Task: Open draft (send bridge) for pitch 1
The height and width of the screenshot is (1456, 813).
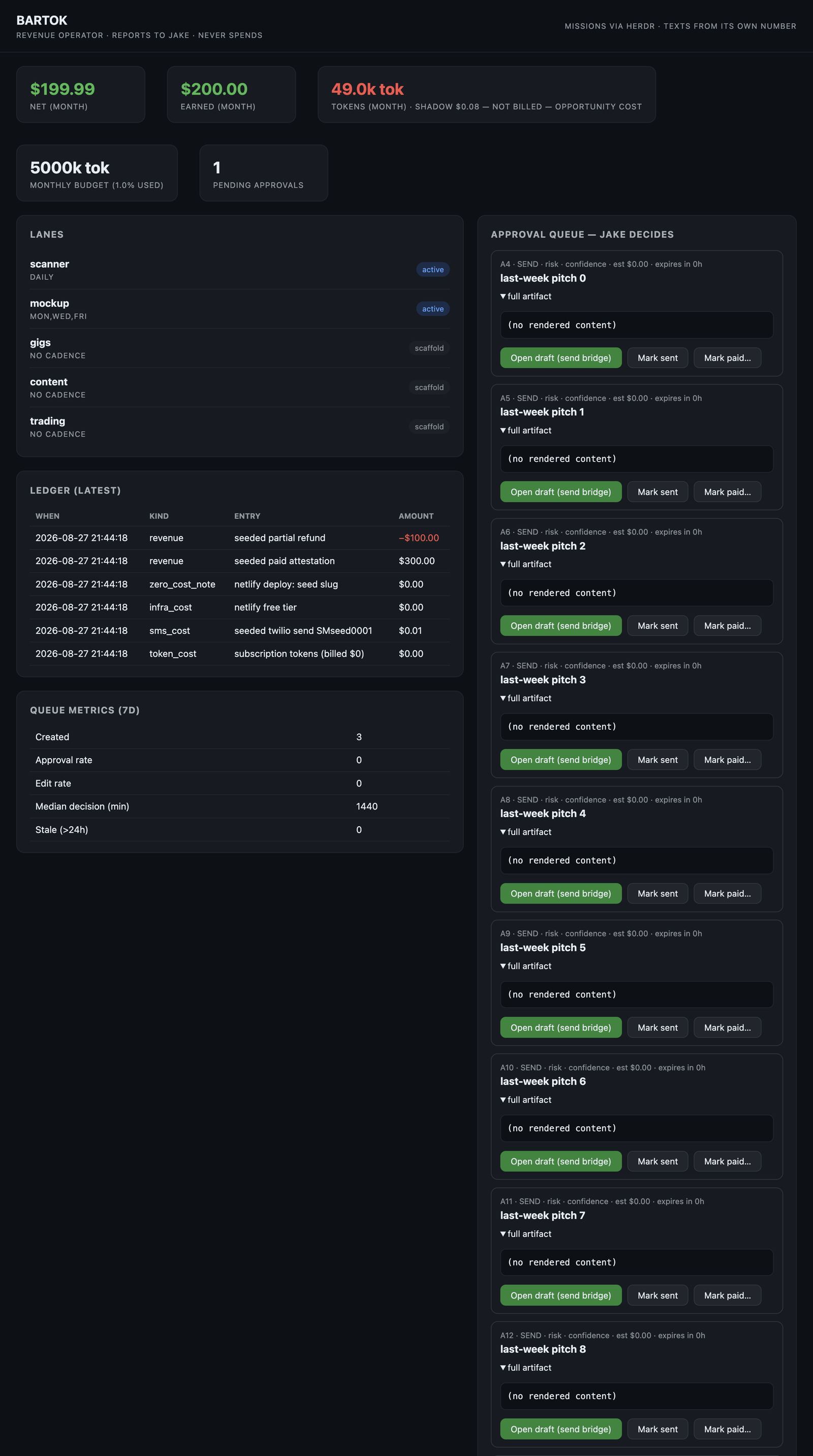Action: click(561, 492)
